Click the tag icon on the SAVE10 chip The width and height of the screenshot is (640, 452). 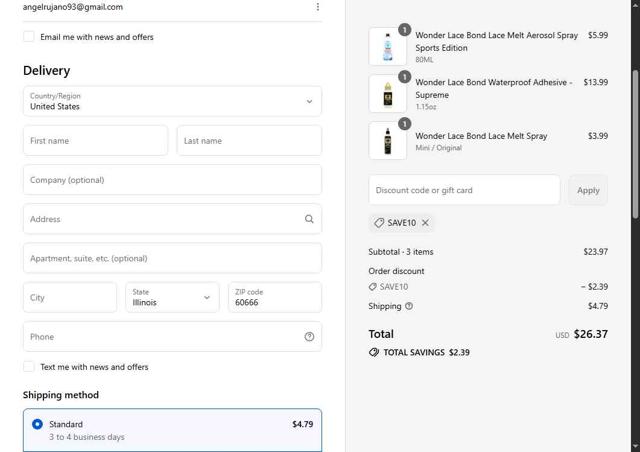click(x=379, y=223)
